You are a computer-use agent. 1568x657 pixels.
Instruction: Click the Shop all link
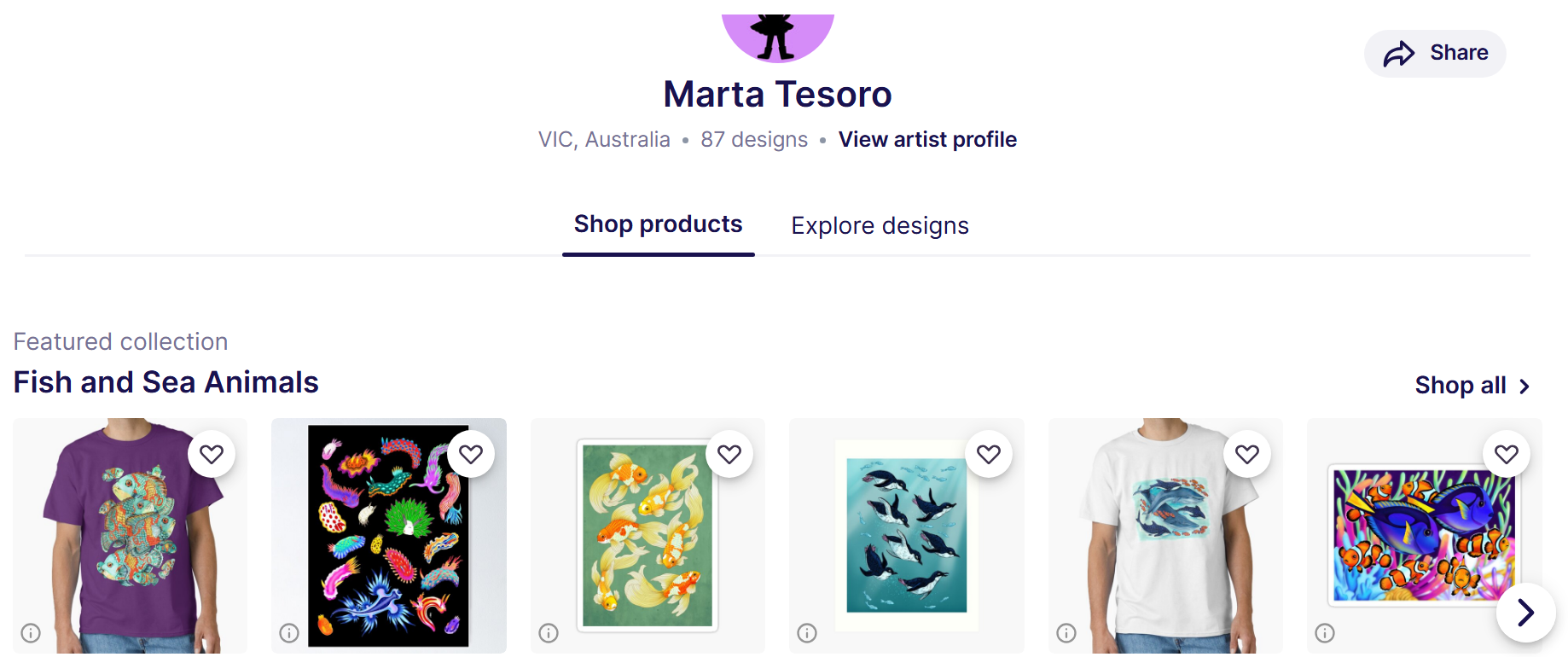click(1460, 386)
